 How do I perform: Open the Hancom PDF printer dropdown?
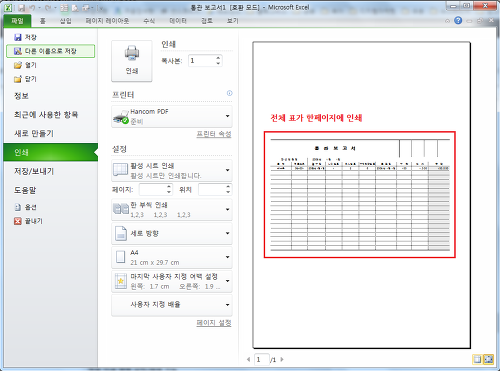pyautogui.click(x=172, y=116)
